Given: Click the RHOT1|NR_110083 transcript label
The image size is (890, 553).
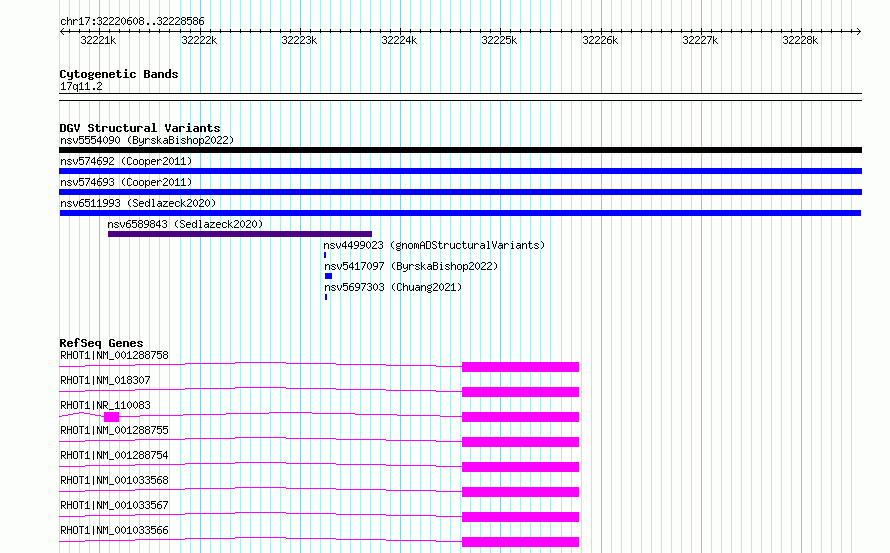Looking at the screenshot, I should pyautogui.click(x=105, y=405).
